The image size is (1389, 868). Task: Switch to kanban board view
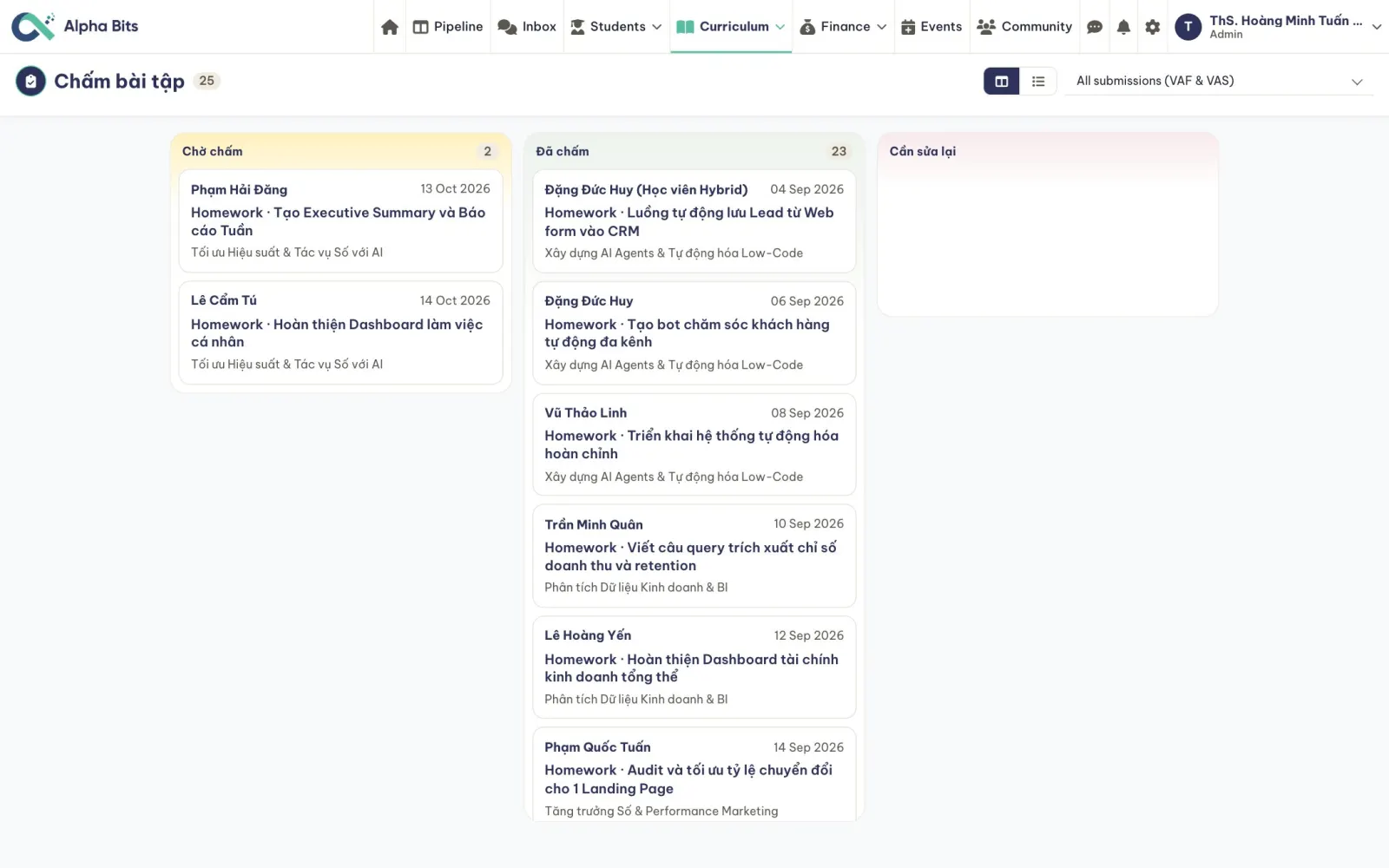pos(1001,81)
